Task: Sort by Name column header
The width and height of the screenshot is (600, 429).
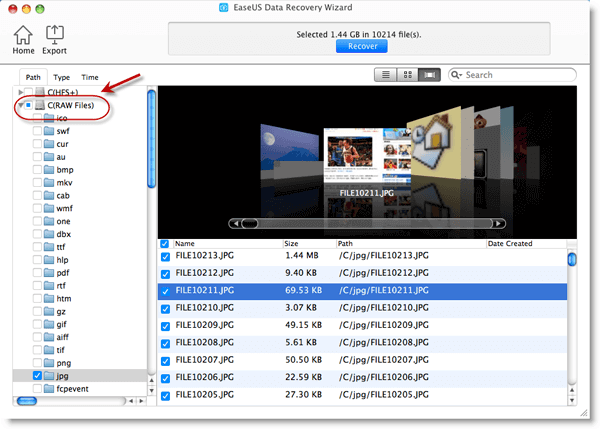Action: click(228, 243)
